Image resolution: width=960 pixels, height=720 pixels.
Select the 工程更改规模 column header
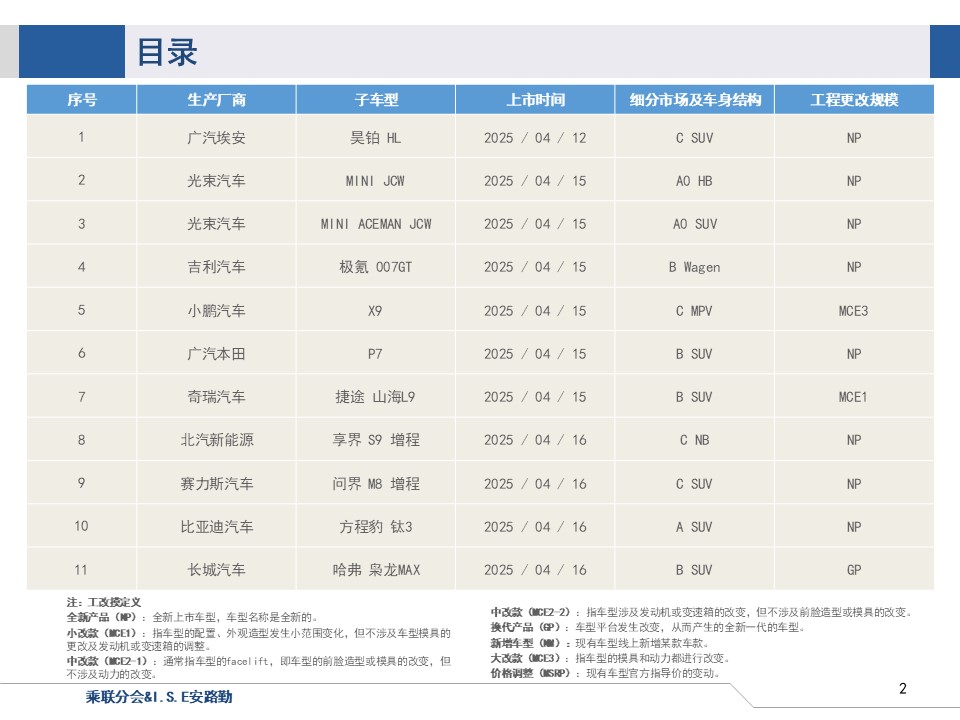(854, 99)
